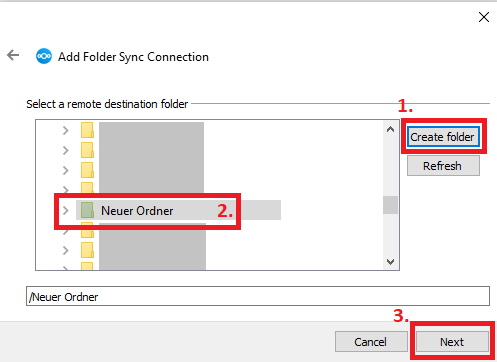Screen dimensions: 497x362
Task: Click the Create folder button
Action: [x=443, y=137]
